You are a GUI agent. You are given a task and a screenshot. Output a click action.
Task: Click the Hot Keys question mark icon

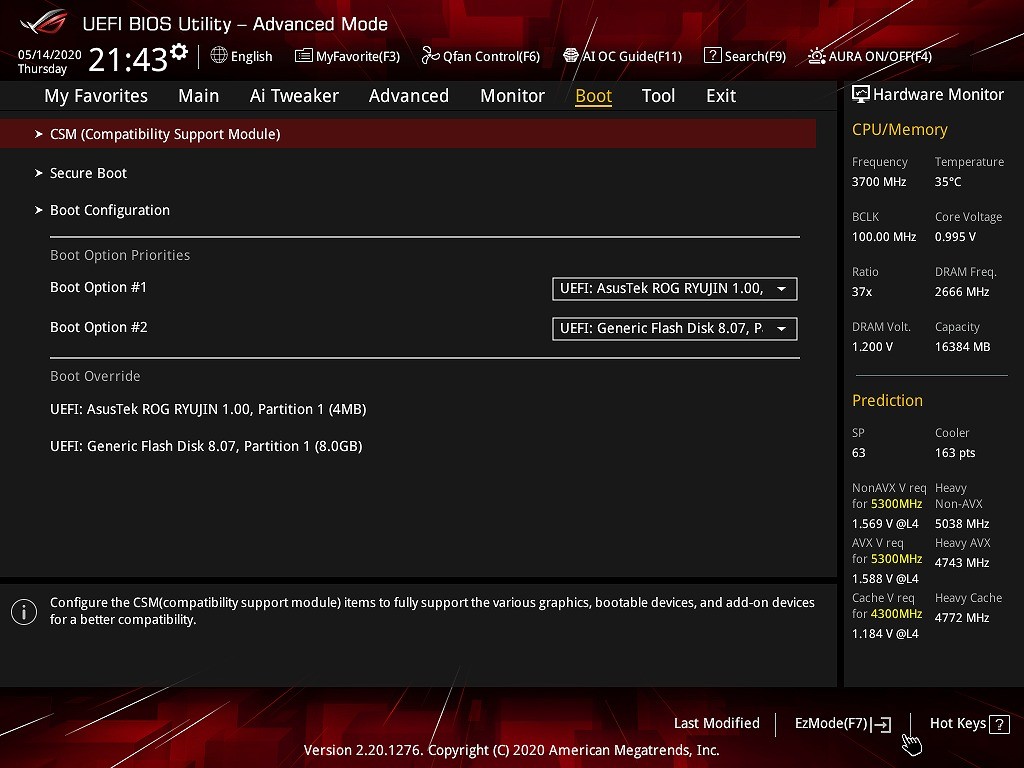point(999,724)
